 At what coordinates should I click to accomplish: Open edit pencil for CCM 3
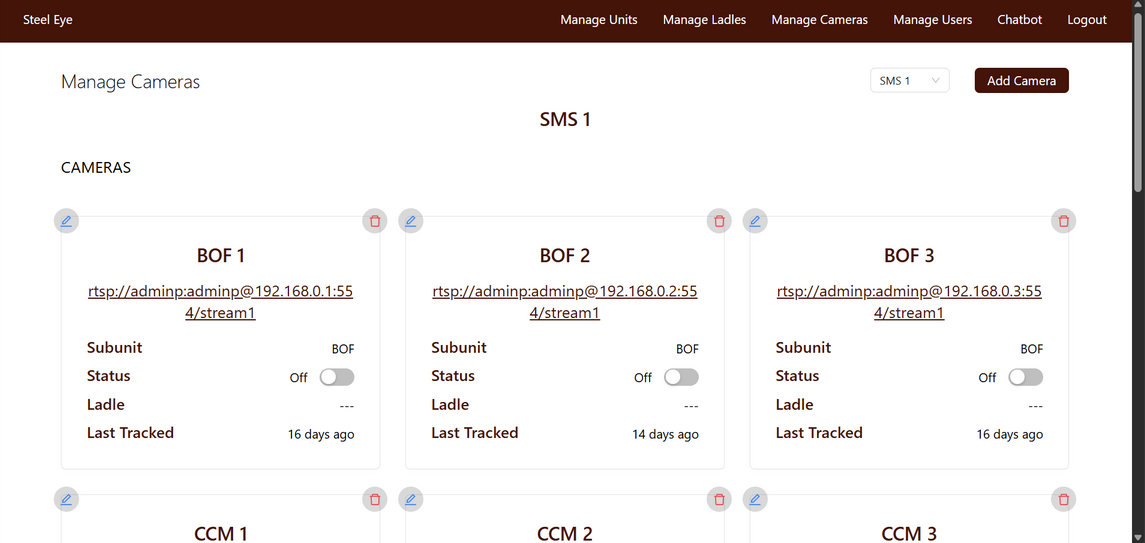[755, 500]
